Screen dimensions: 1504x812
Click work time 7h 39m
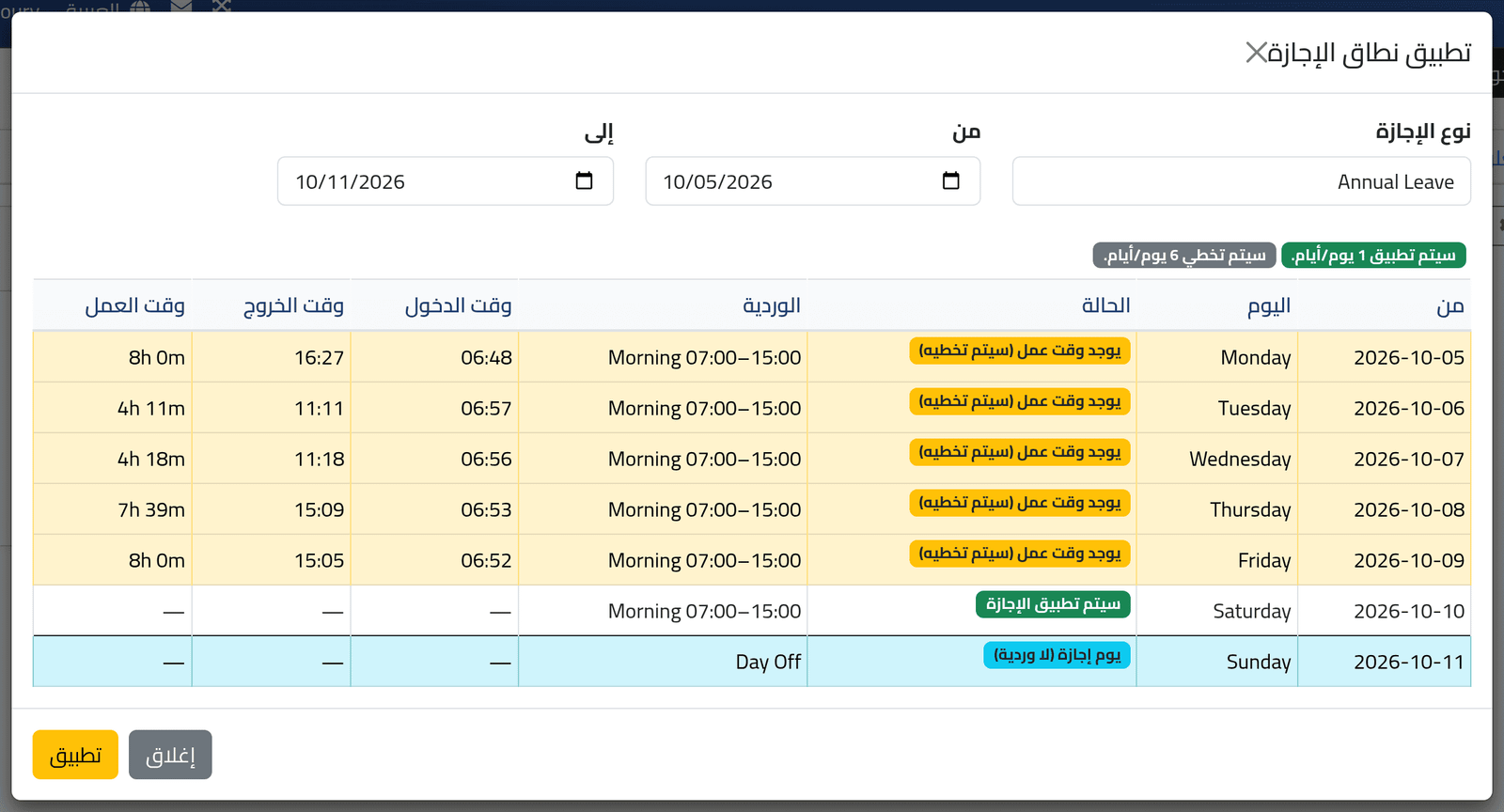[x=151, y=509]
